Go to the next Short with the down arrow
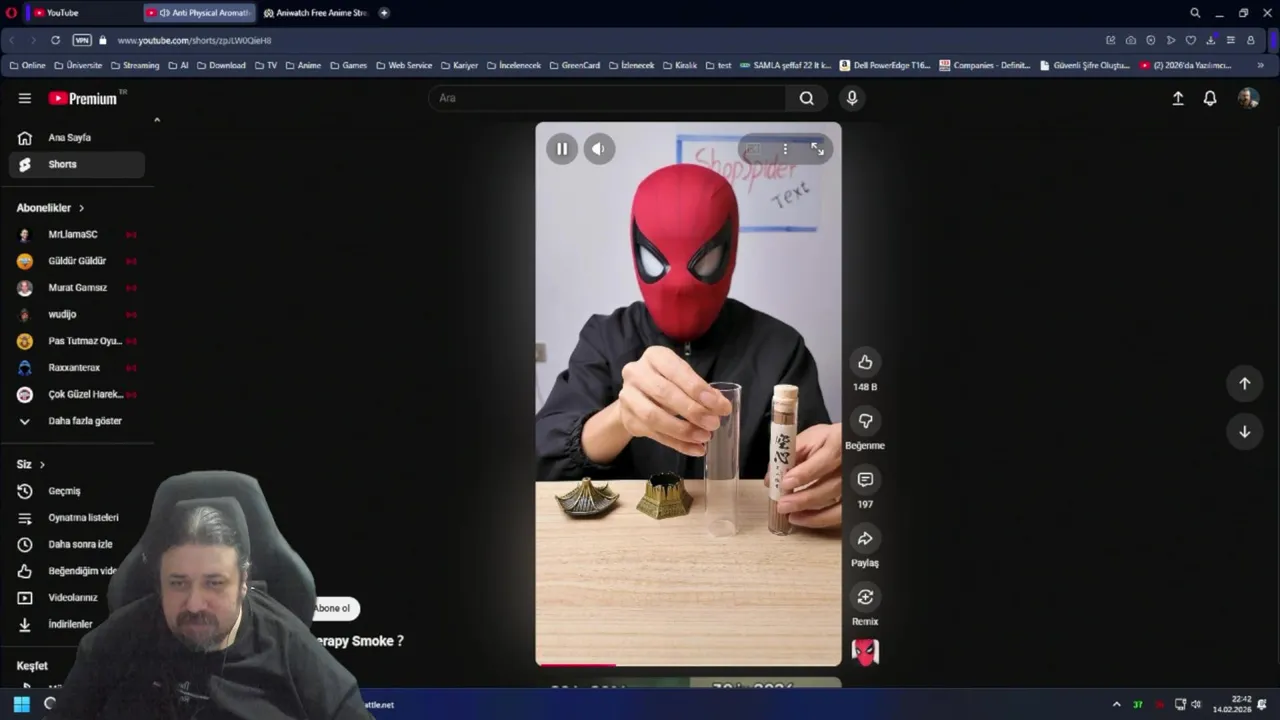This screenshot has height=720, width=1280. [1245, 432]
